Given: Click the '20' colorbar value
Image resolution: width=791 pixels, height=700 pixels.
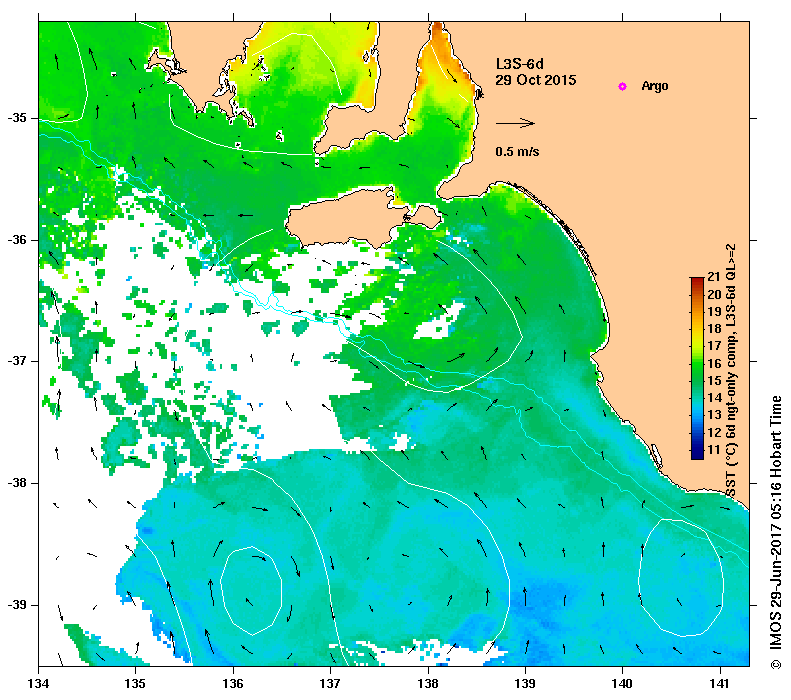Looking at the screenshot, I should coord(714,294).
